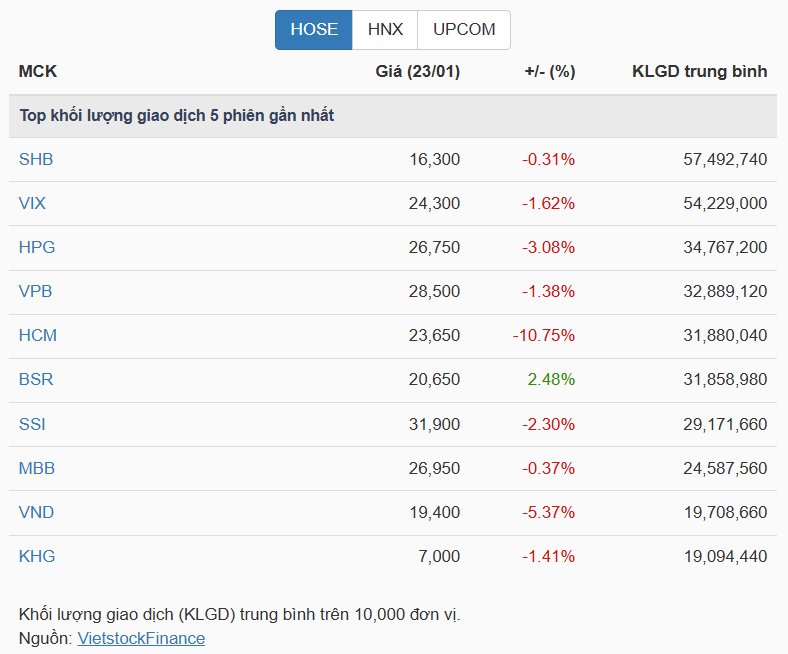Click the KLGD trung bình column header
The image size is (788, 654).
point(699,71)
